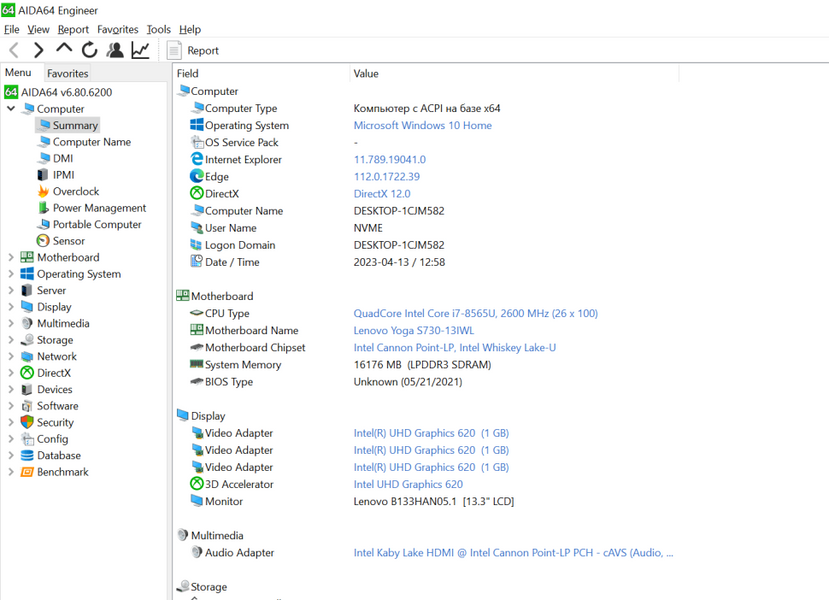Open the DirectX 12.0 link
The image size is (829, 600).
pyautogui.click(x=382, y=193)
